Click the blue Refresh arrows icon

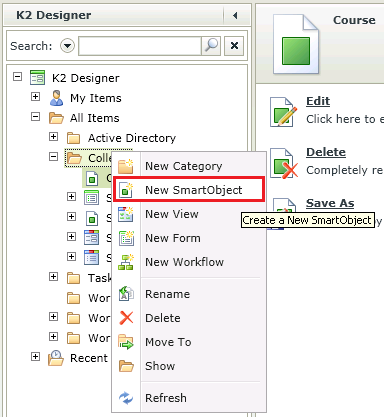(x=126, y=398)
